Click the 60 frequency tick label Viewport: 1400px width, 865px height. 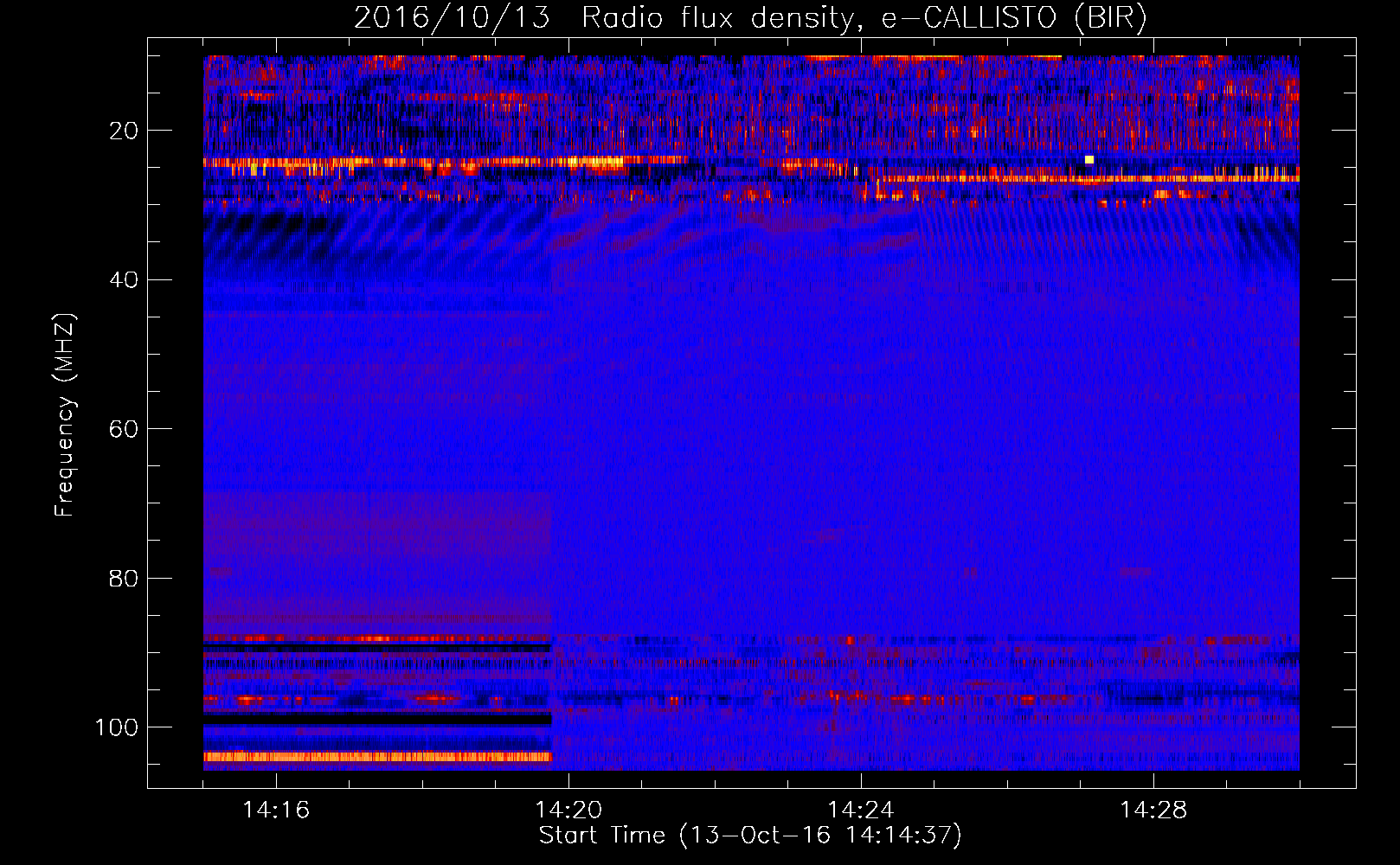coord(125,429)
